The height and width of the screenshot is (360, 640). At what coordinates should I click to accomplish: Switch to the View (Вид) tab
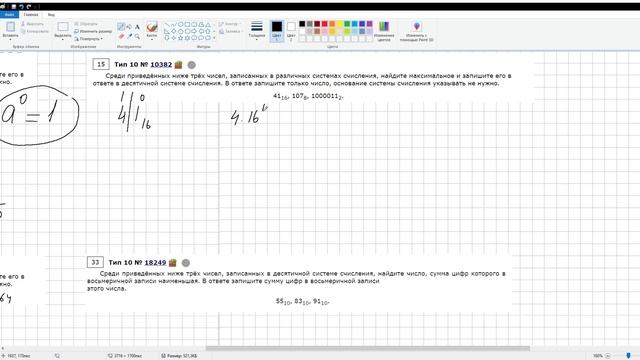(51, 15)
